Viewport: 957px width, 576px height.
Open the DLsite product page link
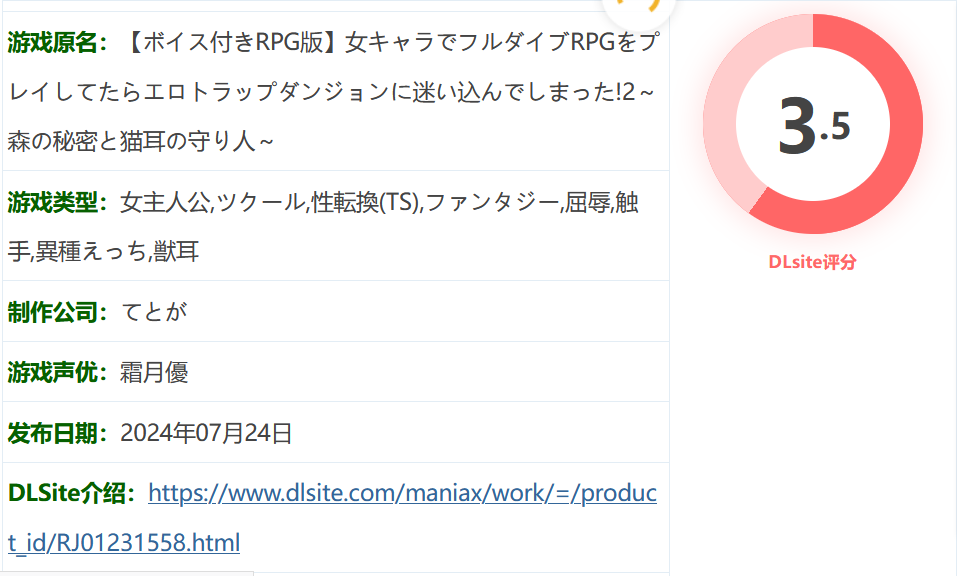point(402,493)
